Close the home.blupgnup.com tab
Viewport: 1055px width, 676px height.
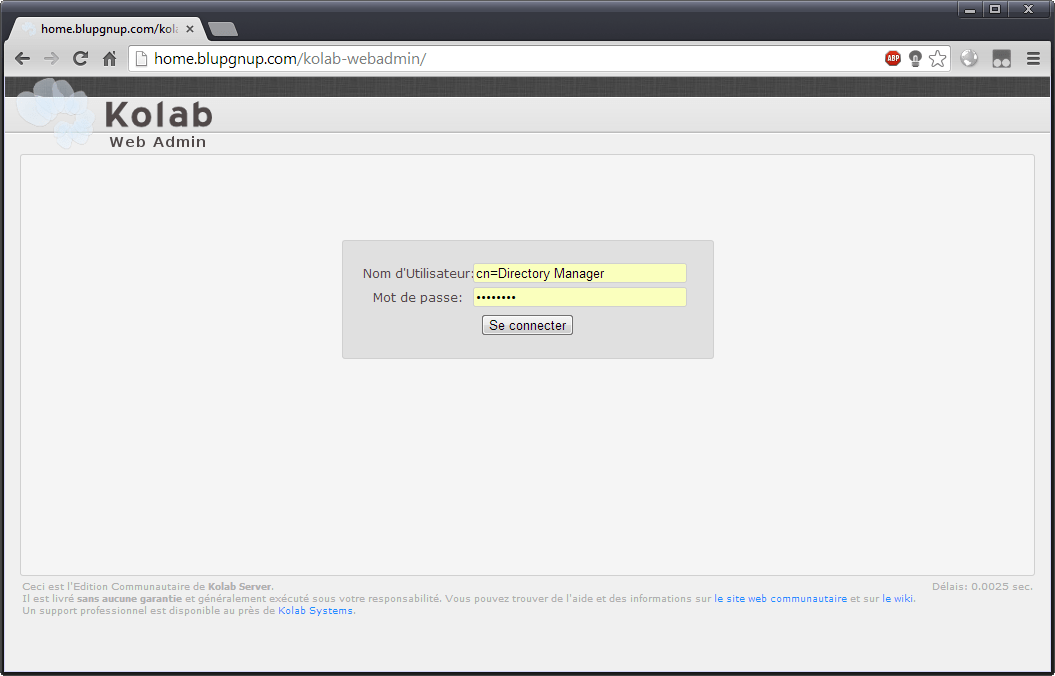(190, 29)
